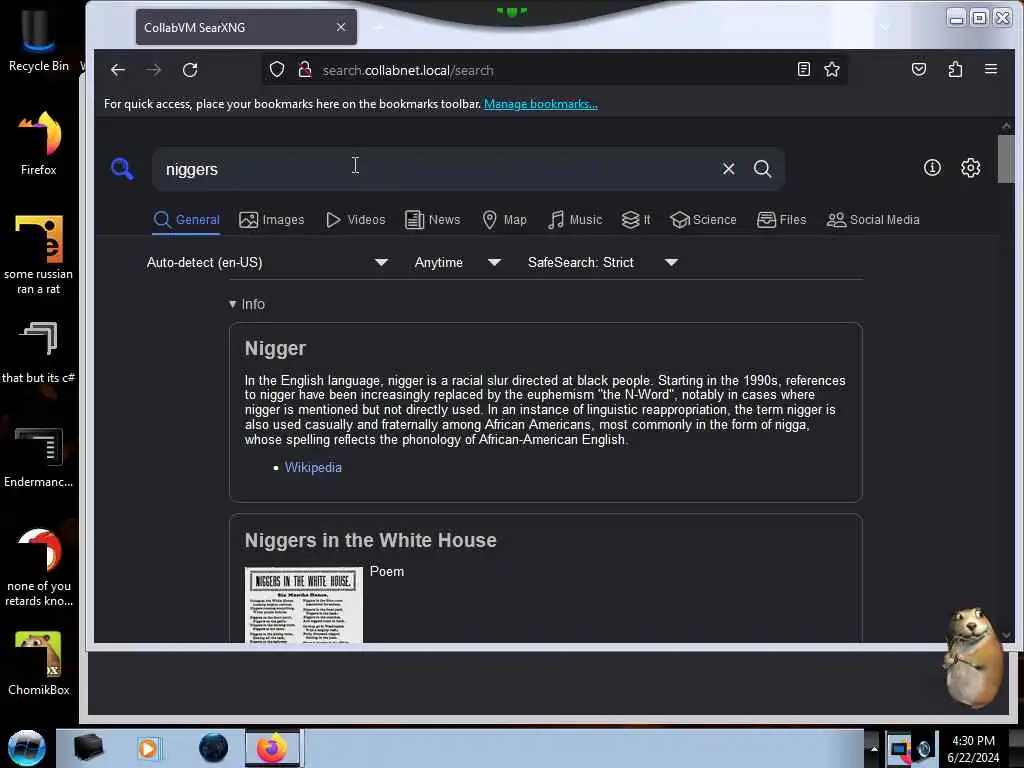Open Auto-detect (en-US) language dropdown
Image resolution: width=1024 pixels, height=768 pixels.
[268, 263]
